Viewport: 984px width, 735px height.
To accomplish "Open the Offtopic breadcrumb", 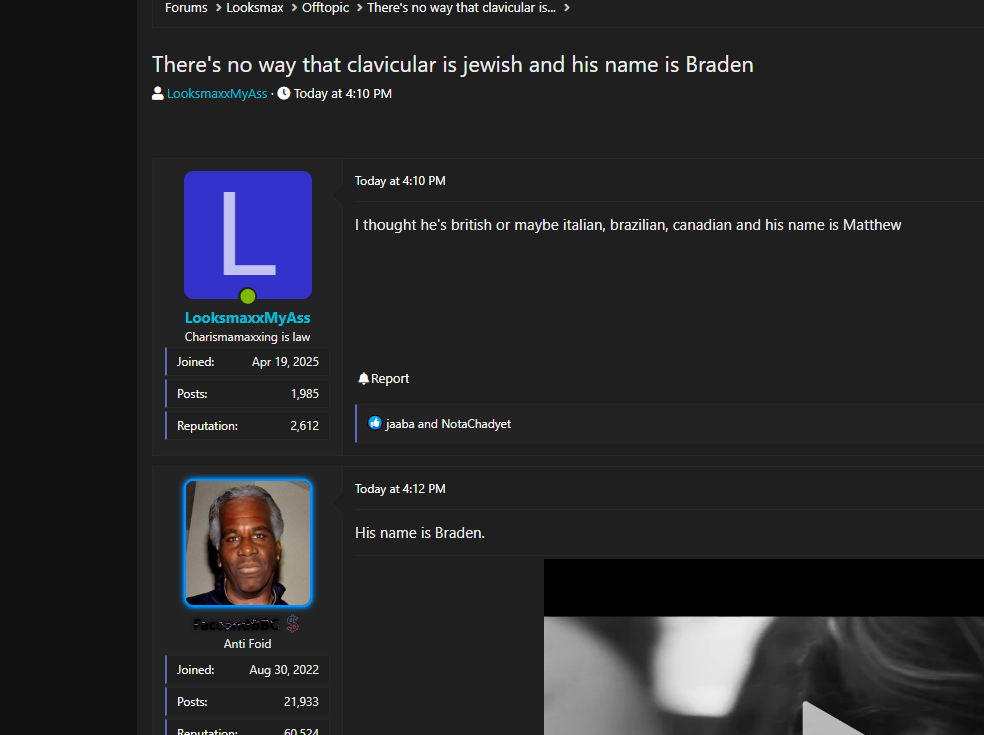I will tap(325, 8).
